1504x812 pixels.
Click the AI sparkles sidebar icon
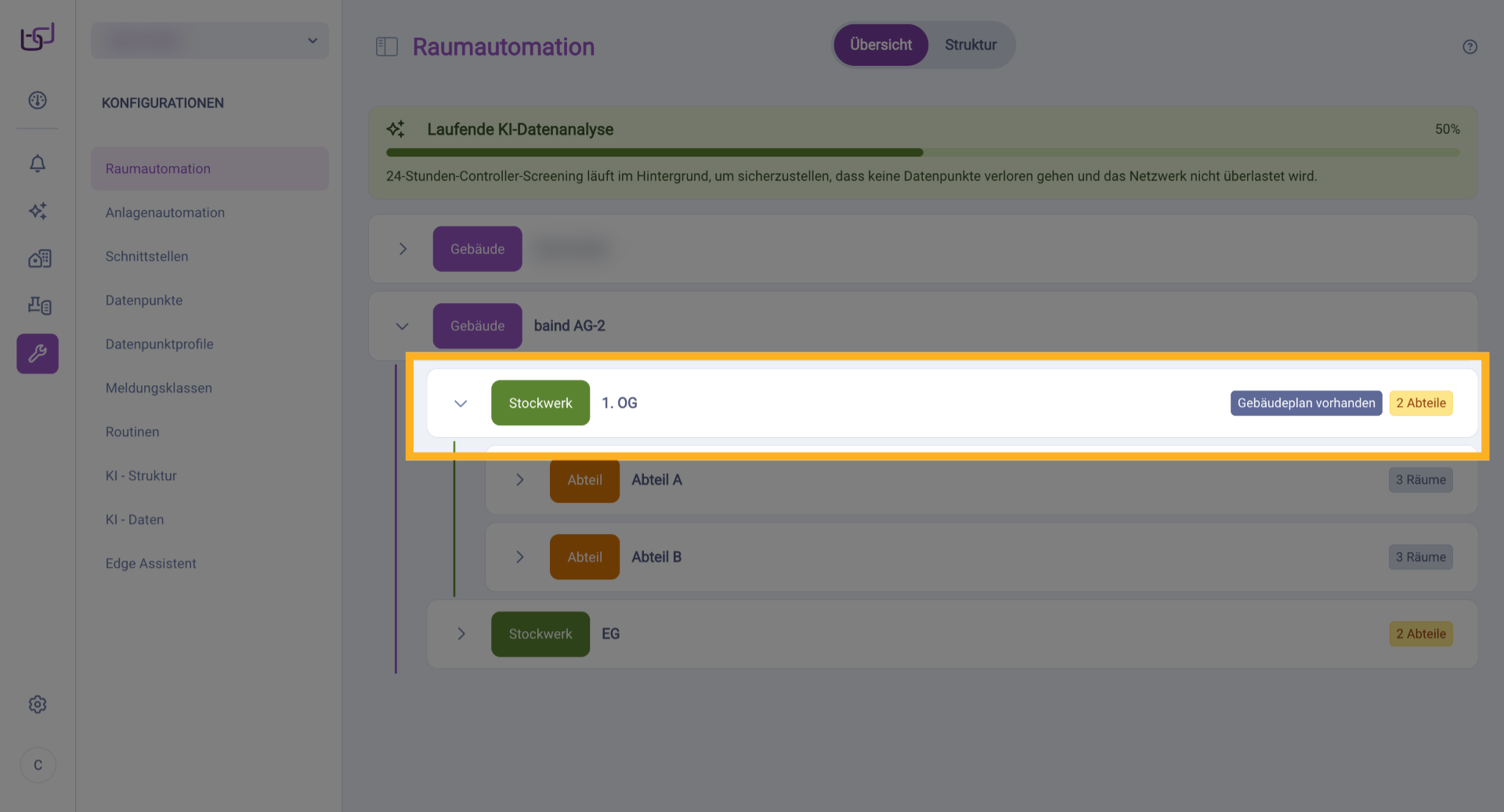[38, 211]
